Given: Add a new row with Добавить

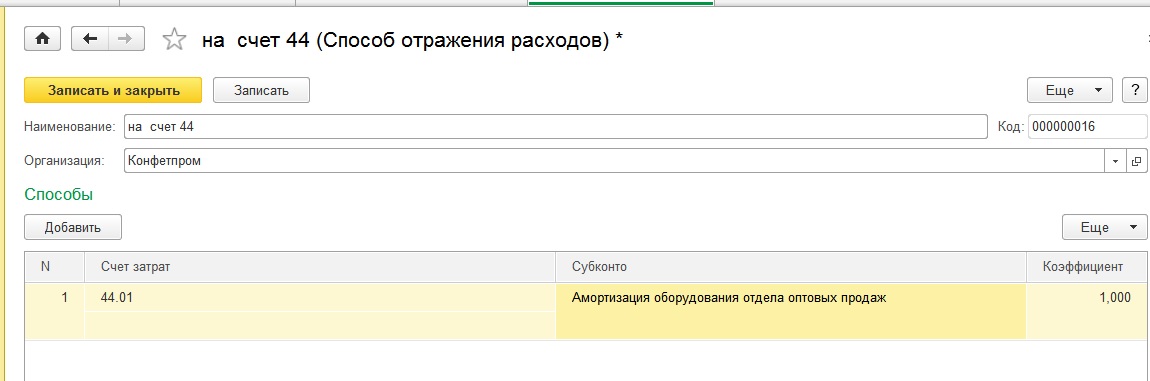Looking at the screenshot, I should click(73, 228).
